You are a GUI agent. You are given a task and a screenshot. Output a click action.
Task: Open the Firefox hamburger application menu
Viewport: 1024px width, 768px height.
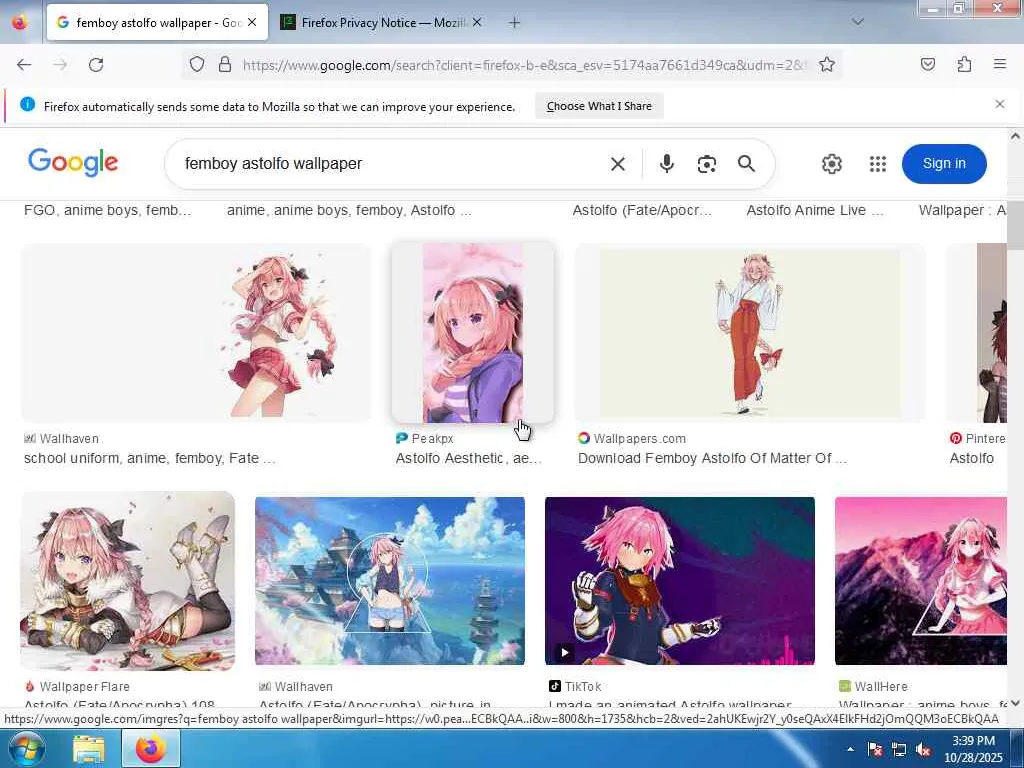(x=1000, y=64)
